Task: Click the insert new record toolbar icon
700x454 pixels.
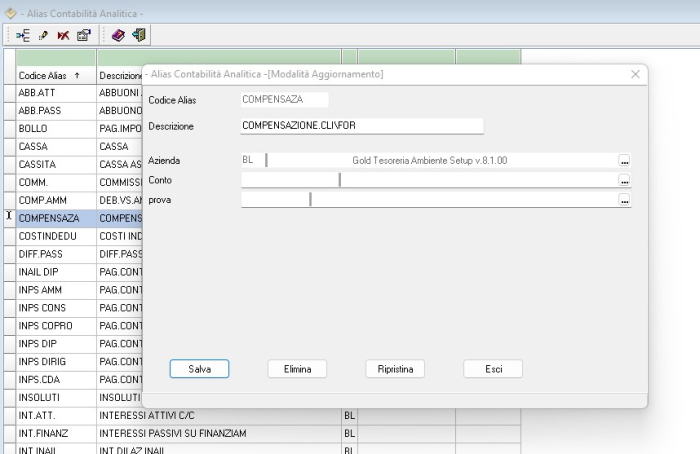Action: pos(23,35)
